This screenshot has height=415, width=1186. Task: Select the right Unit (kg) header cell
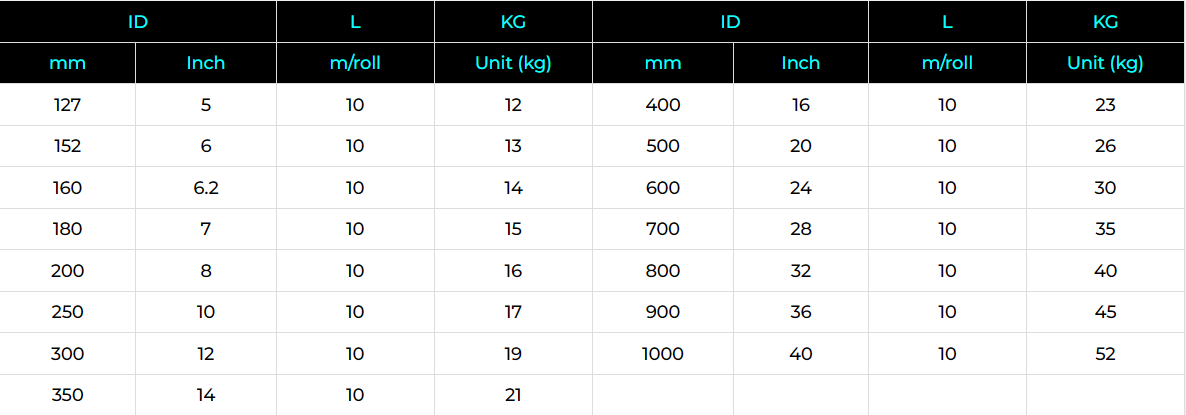pos(1105,63)
